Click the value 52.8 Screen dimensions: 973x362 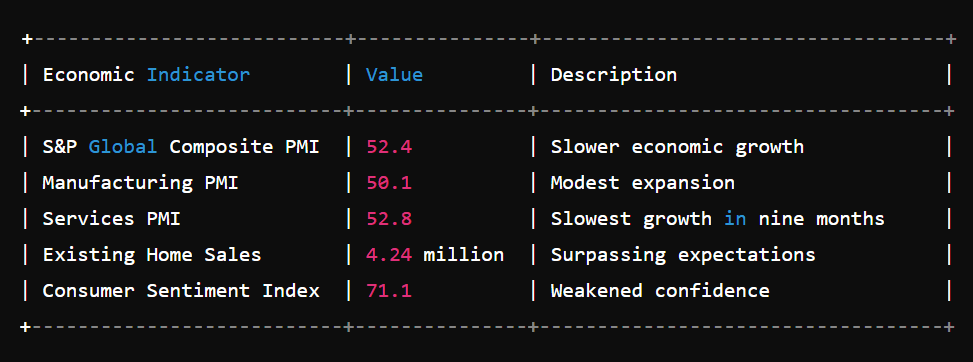tap(389, 219)
